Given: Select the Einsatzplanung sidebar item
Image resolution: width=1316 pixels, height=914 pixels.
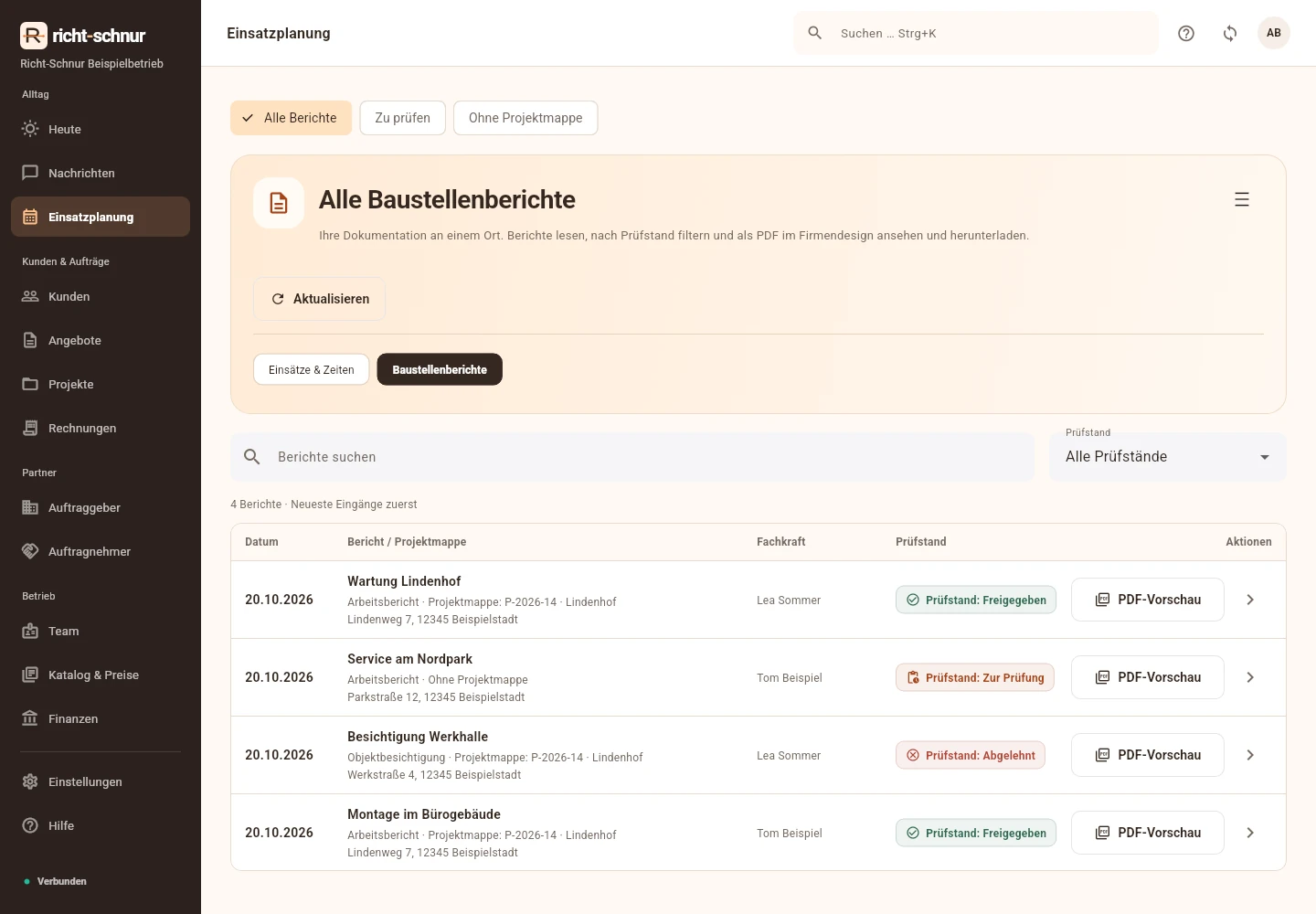Looking at the screenshot, I should tap(101, 217).
